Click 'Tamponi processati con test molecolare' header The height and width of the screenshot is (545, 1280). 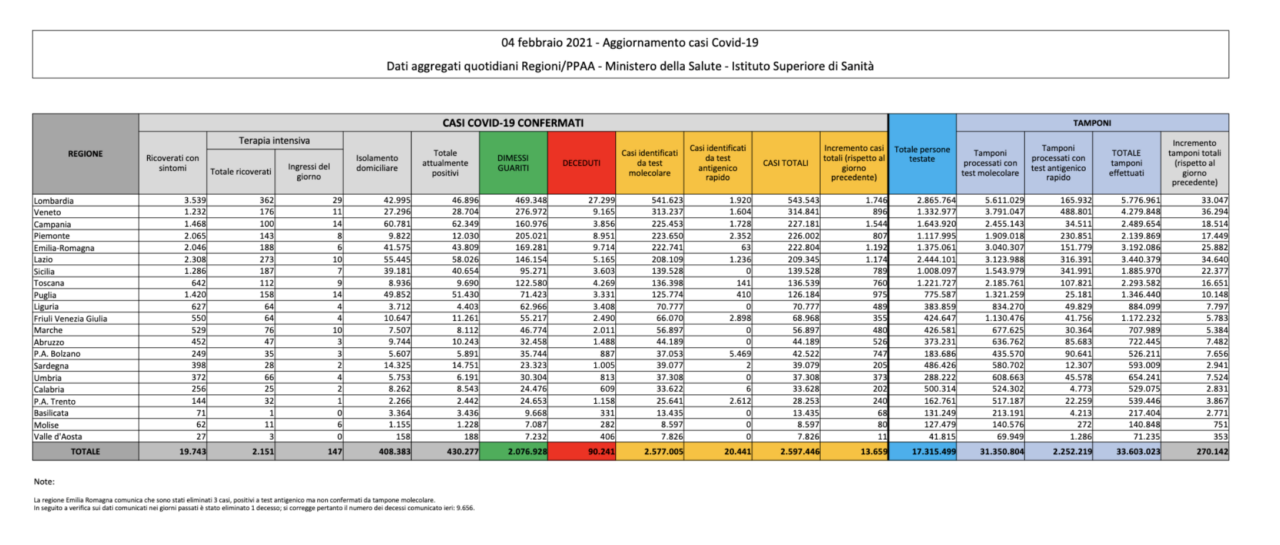pos(990,161)
